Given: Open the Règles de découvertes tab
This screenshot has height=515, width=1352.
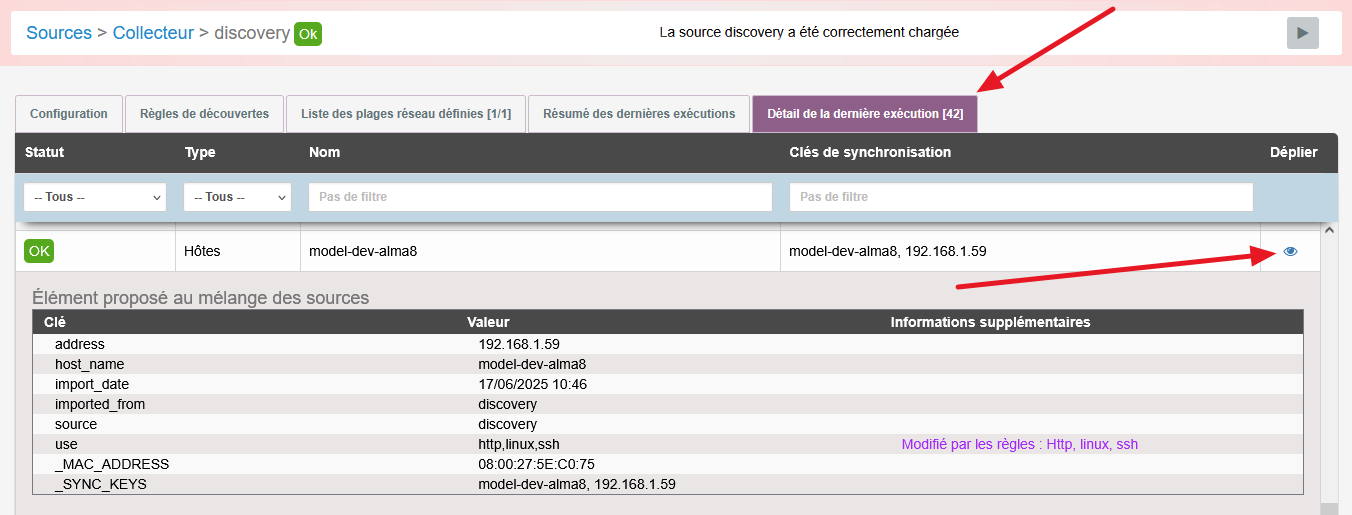Looking at the screenshot, I should [x=204, y=114].
